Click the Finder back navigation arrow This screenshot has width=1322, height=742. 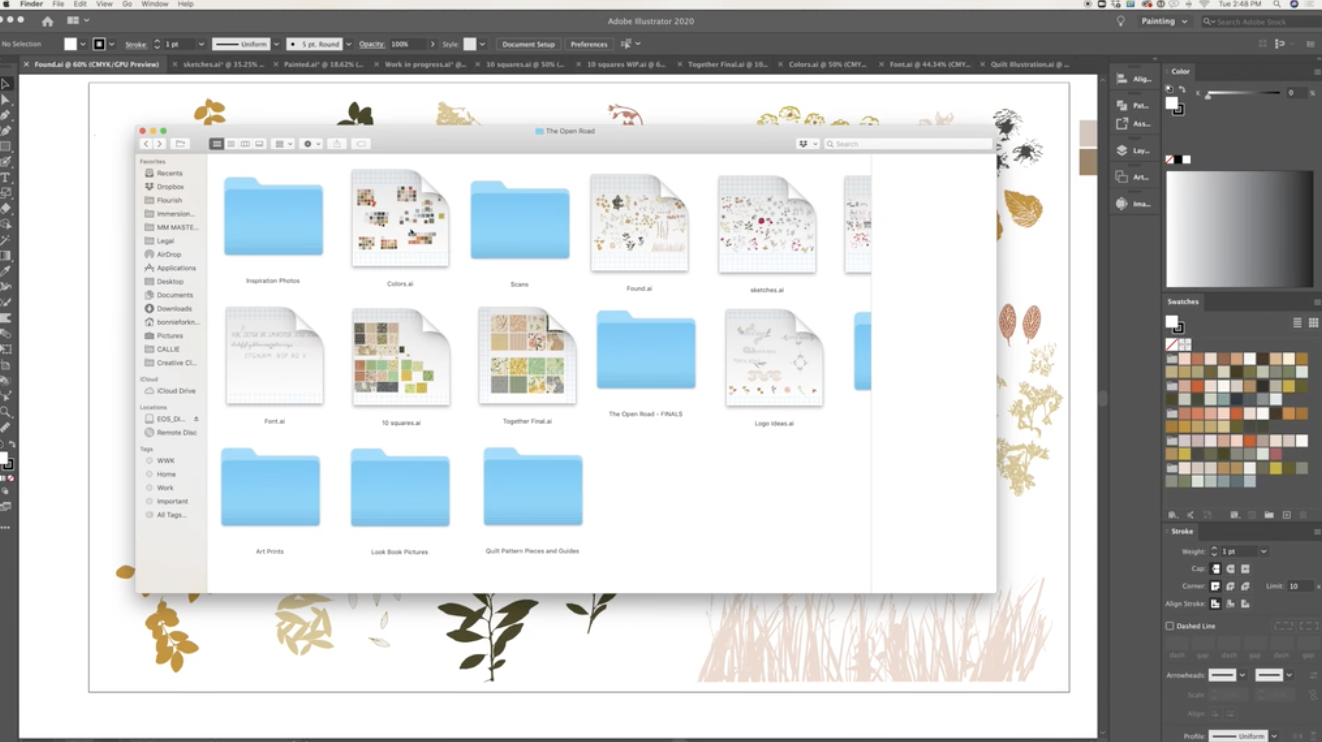tap(146, 144)
